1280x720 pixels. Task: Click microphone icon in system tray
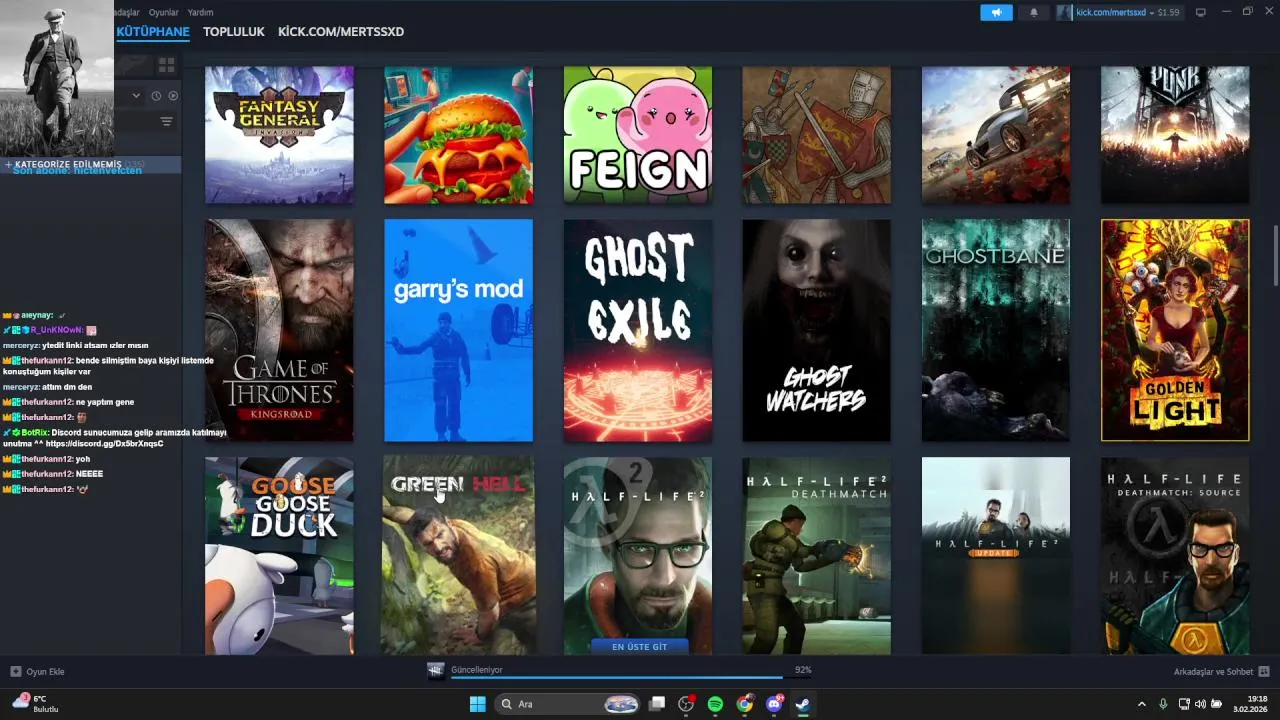1163,704
